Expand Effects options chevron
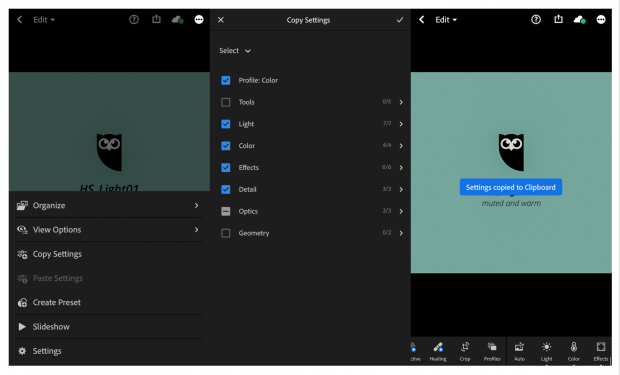620x375 pixels. 401,167
